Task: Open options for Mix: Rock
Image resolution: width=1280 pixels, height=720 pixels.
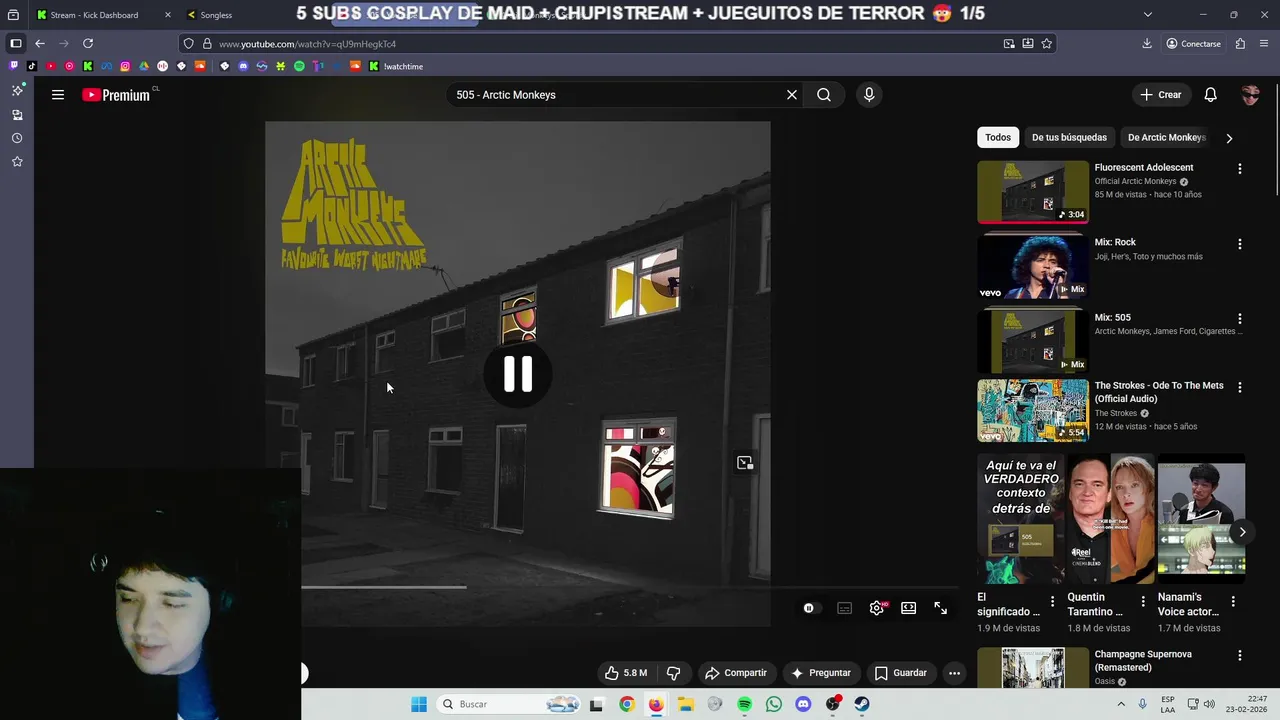Action: coord(1240,244)
